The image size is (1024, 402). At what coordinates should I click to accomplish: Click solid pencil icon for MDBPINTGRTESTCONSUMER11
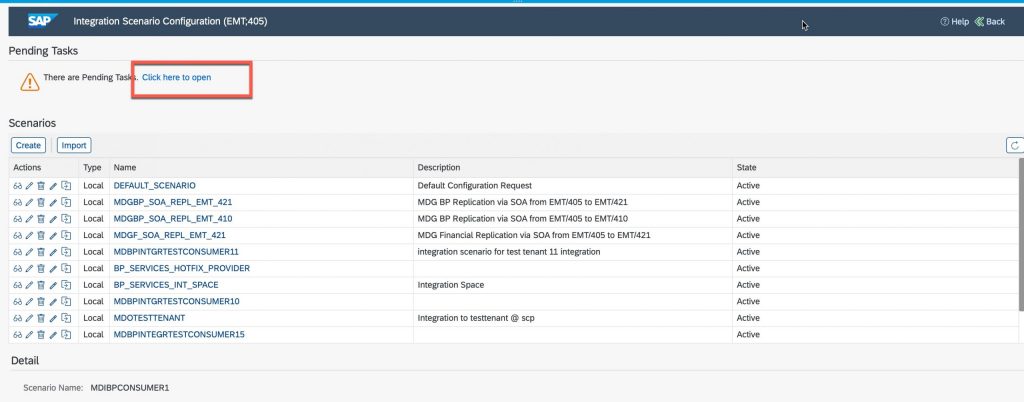(x=54, y=252)
